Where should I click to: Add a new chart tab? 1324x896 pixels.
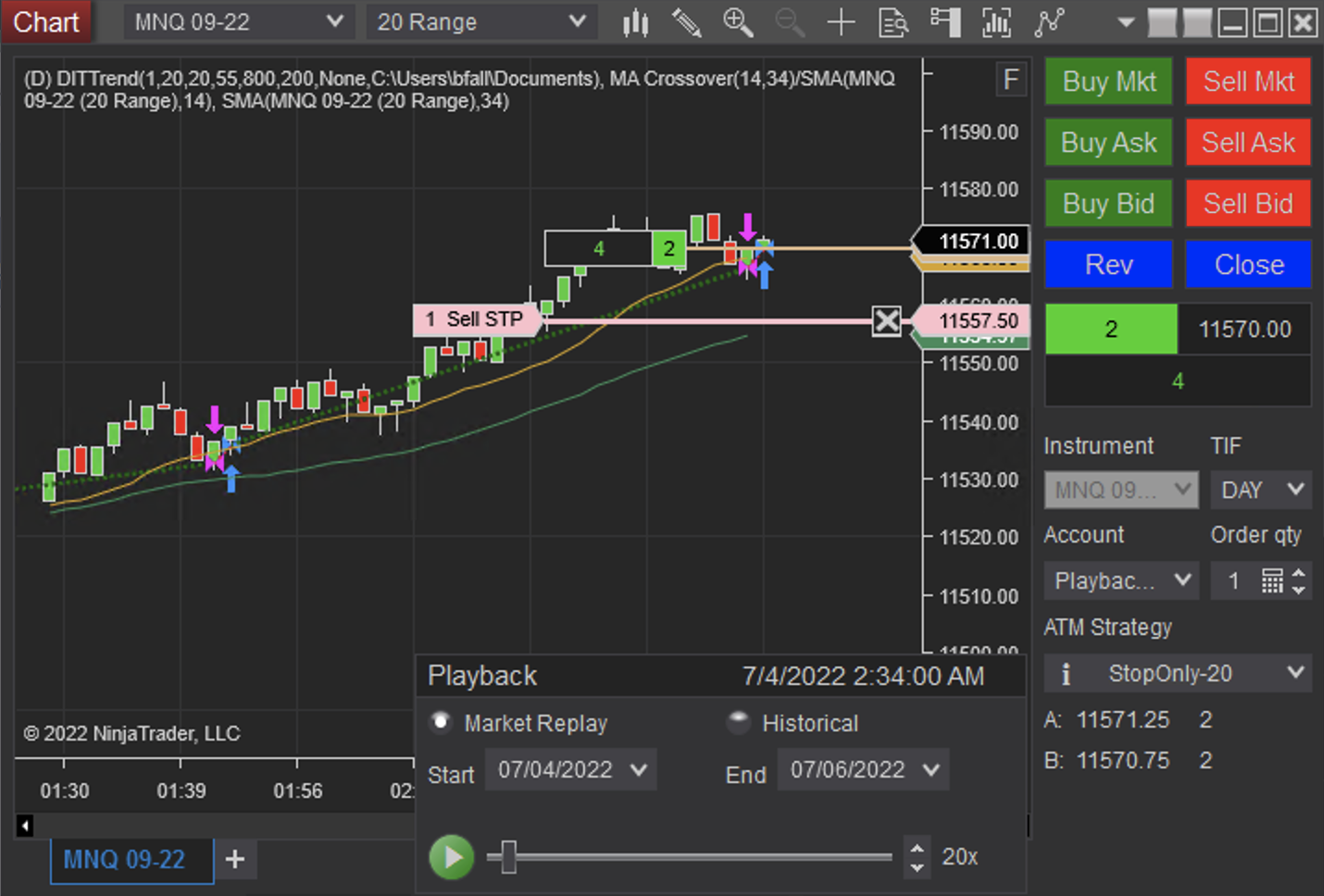tap(235, 859)
